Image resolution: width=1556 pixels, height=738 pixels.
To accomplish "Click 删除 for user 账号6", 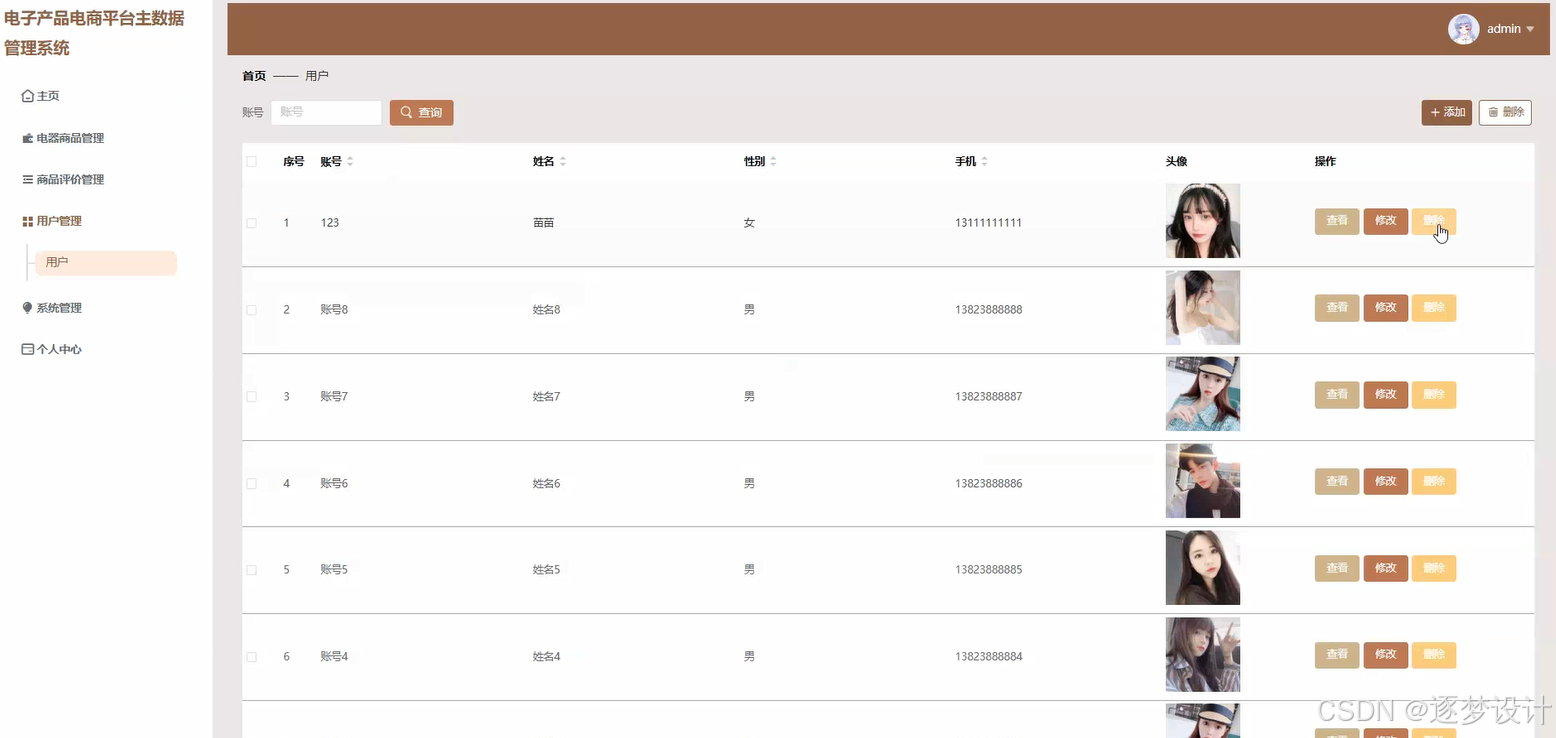I will click(x=1434, y=482).
